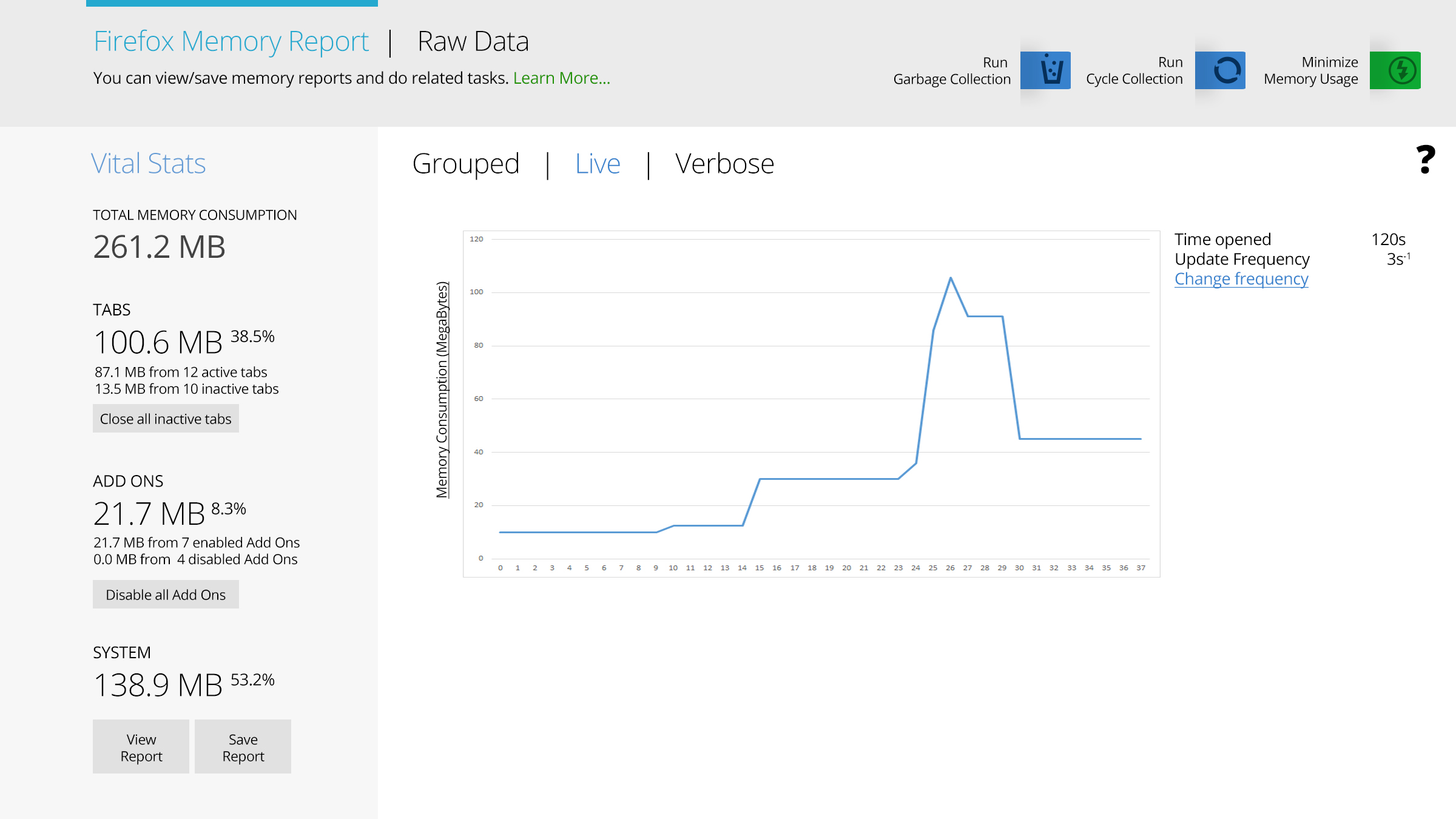1456x819 pixels.
Task: Click '0.0 MB from 4 disabled Add Ons'
Action: pyautogui.click(x=195, y=559)
